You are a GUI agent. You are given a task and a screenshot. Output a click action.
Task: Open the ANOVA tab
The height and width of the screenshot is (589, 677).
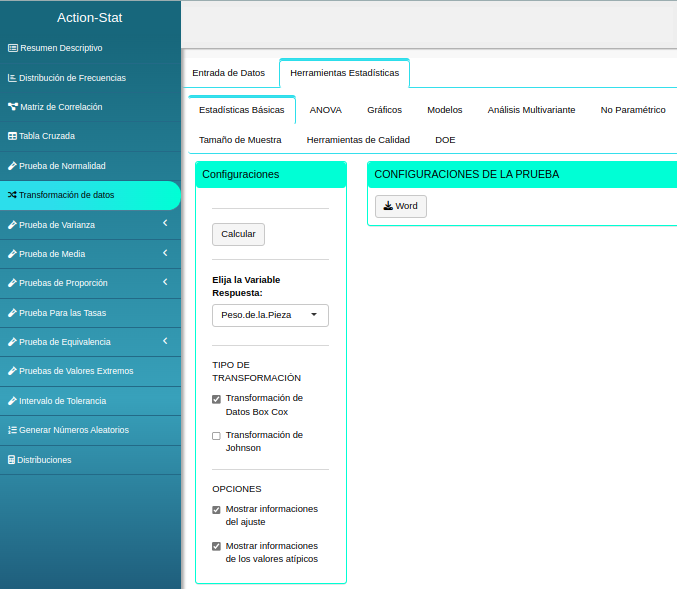pyautogui.click(x=325, y=110)
